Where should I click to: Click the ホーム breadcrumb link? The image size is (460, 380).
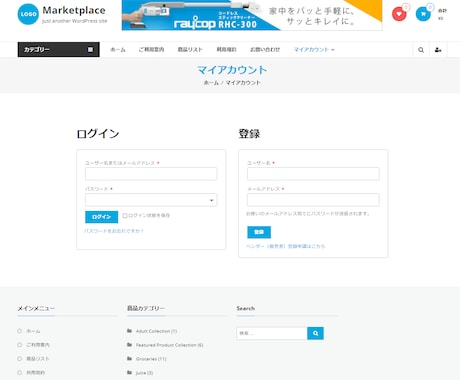(211, 83)
